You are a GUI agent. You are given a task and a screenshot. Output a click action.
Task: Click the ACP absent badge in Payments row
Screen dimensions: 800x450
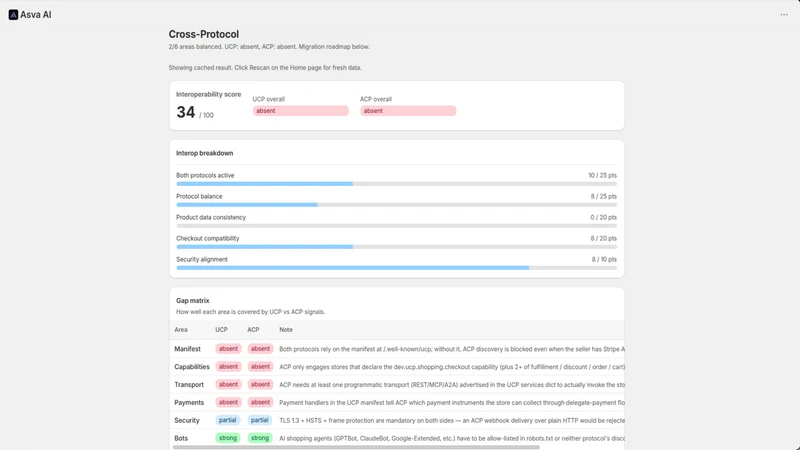point(260,403)
